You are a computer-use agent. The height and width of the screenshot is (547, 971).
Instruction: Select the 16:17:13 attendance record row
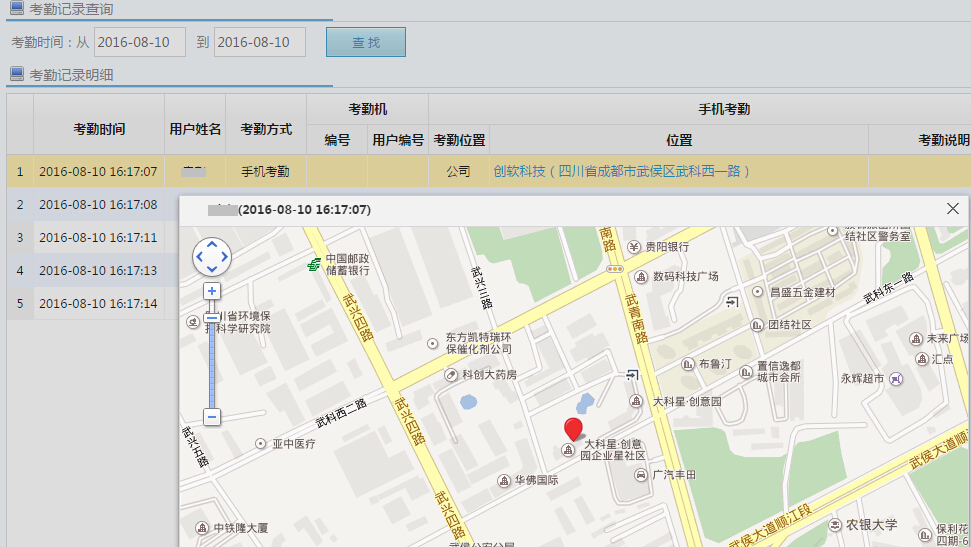coord(98,270)
